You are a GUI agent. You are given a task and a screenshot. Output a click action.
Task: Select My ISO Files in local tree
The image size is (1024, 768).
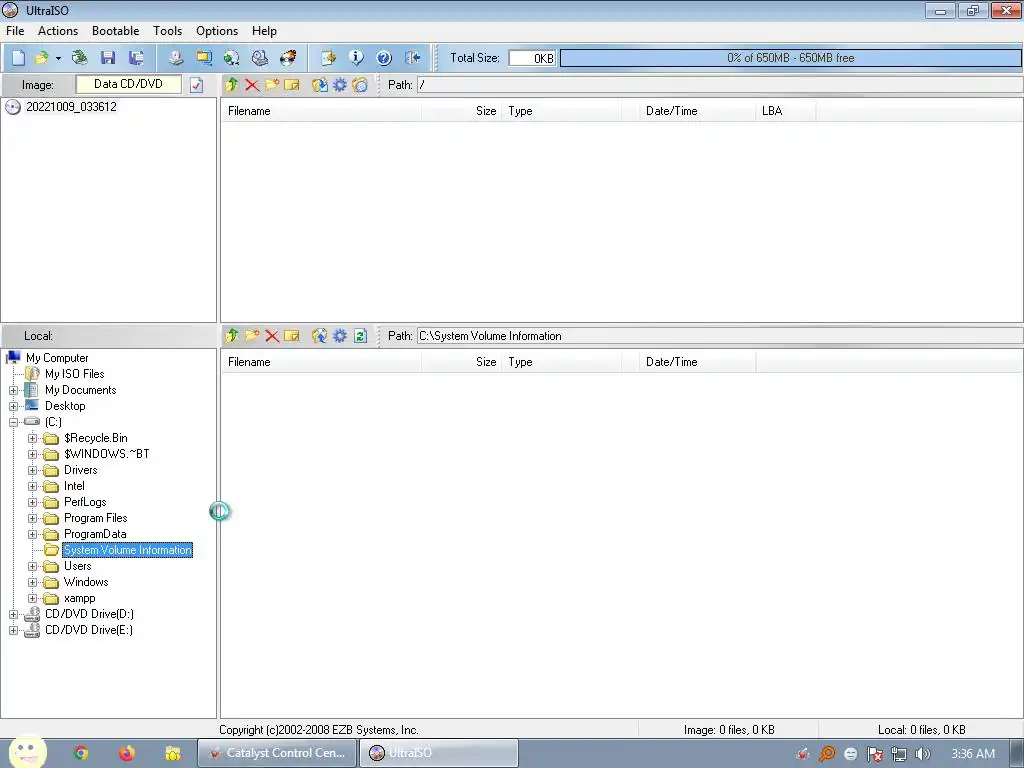pos(74,374)
